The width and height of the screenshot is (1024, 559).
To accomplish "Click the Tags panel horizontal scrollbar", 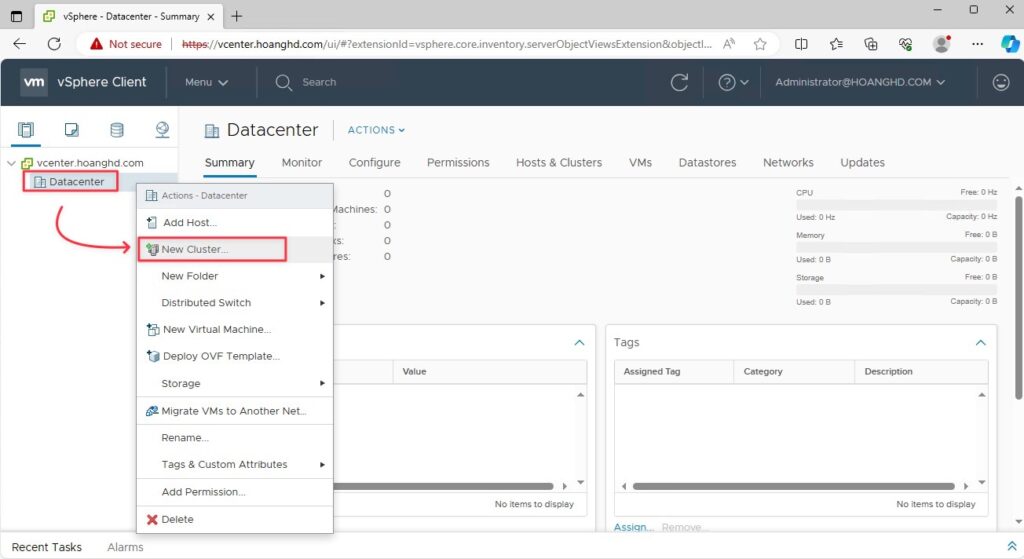I will tap(793, 487).
